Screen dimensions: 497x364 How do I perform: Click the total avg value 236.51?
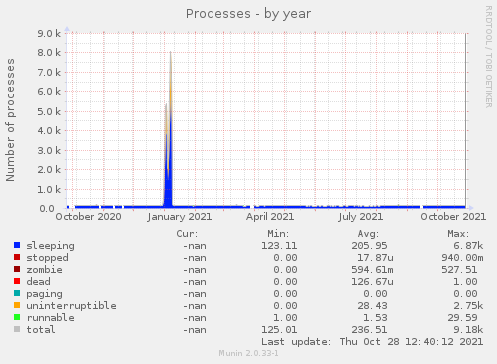tap(369, 330)
